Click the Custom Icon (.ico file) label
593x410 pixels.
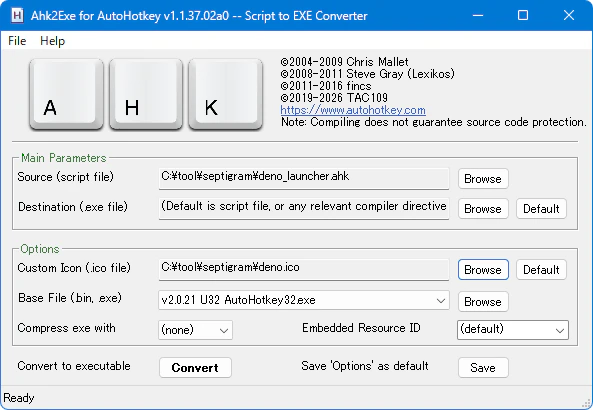74,268
